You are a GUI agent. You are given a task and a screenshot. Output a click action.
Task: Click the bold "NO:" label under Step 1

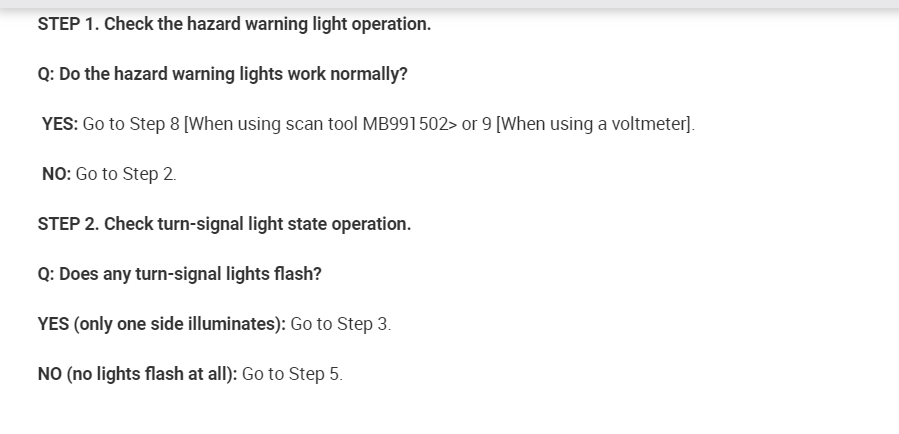(56, 174)
